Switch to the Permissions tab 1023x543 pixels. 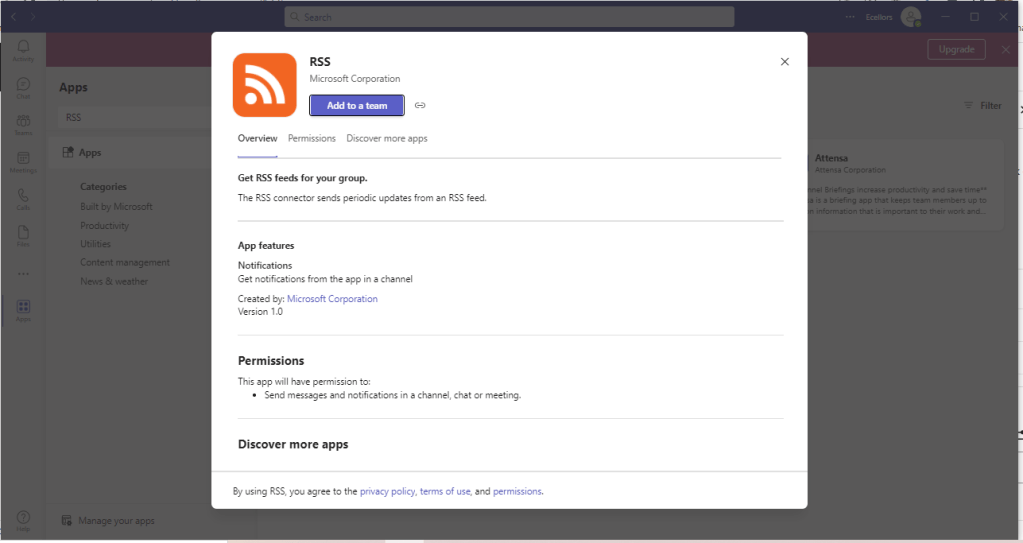311,138
